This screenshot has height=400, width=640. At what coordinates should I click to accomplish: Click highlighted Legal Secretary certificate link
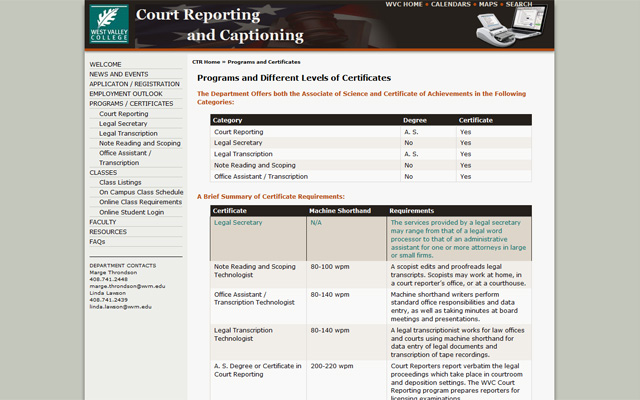pyautogui.click(x=238, y=223)
